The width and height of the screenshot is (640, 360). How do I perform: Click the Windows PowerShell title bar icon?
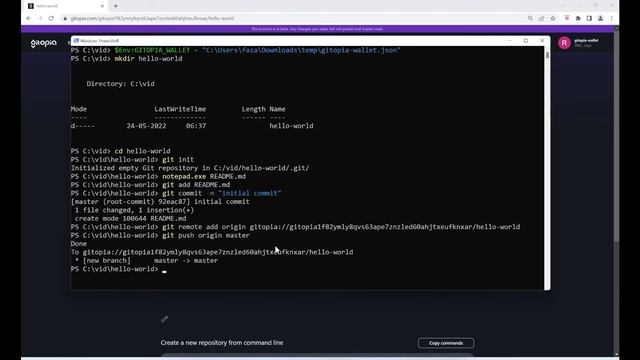(x=76, y=41)
